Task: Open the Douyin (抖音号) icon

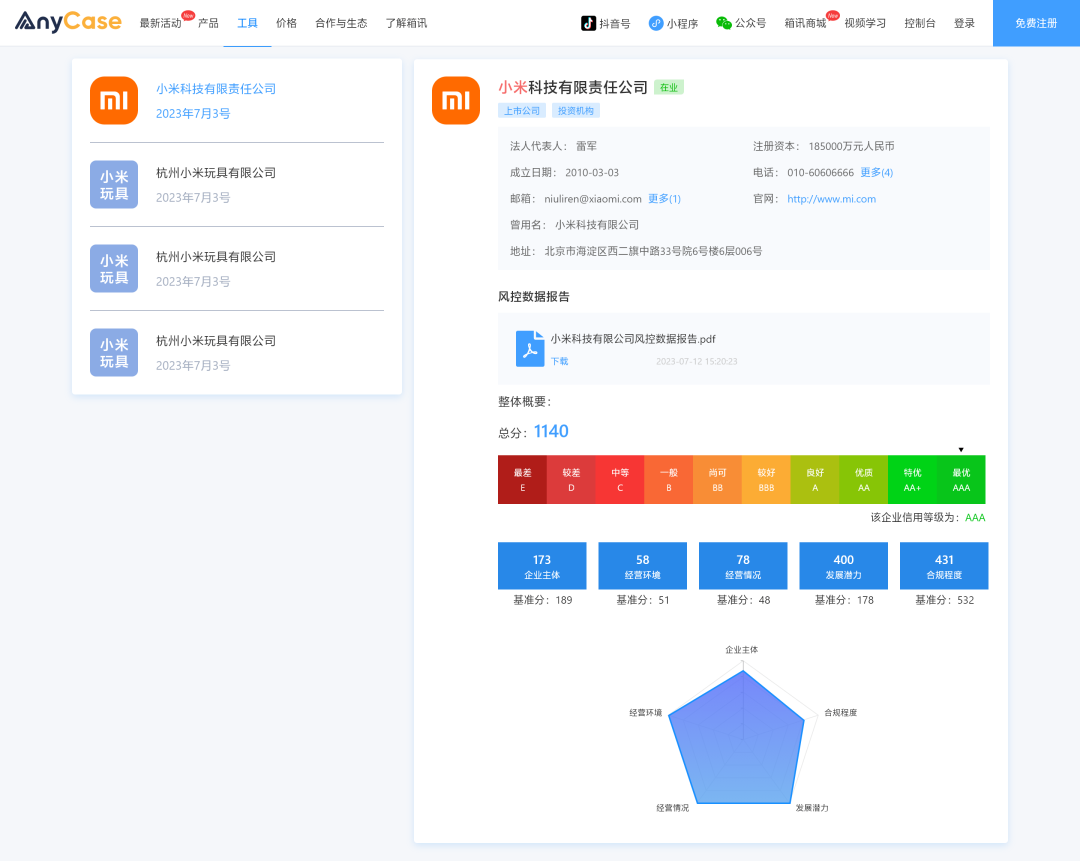Action: pos(588,23)
